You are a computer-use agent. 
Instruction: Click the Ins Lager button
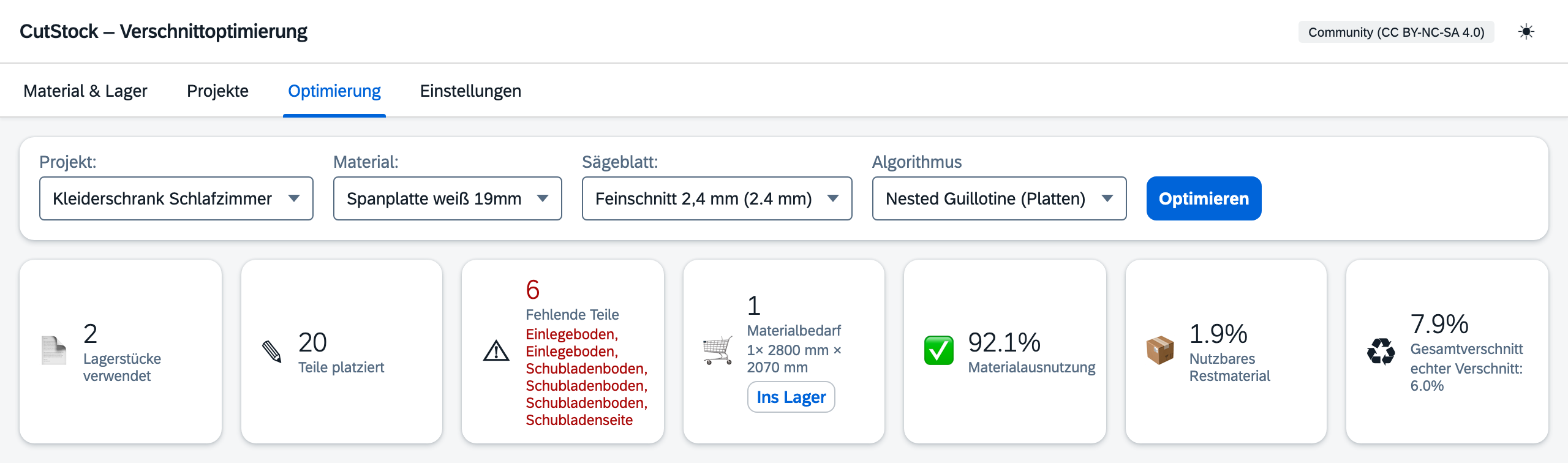791,397
